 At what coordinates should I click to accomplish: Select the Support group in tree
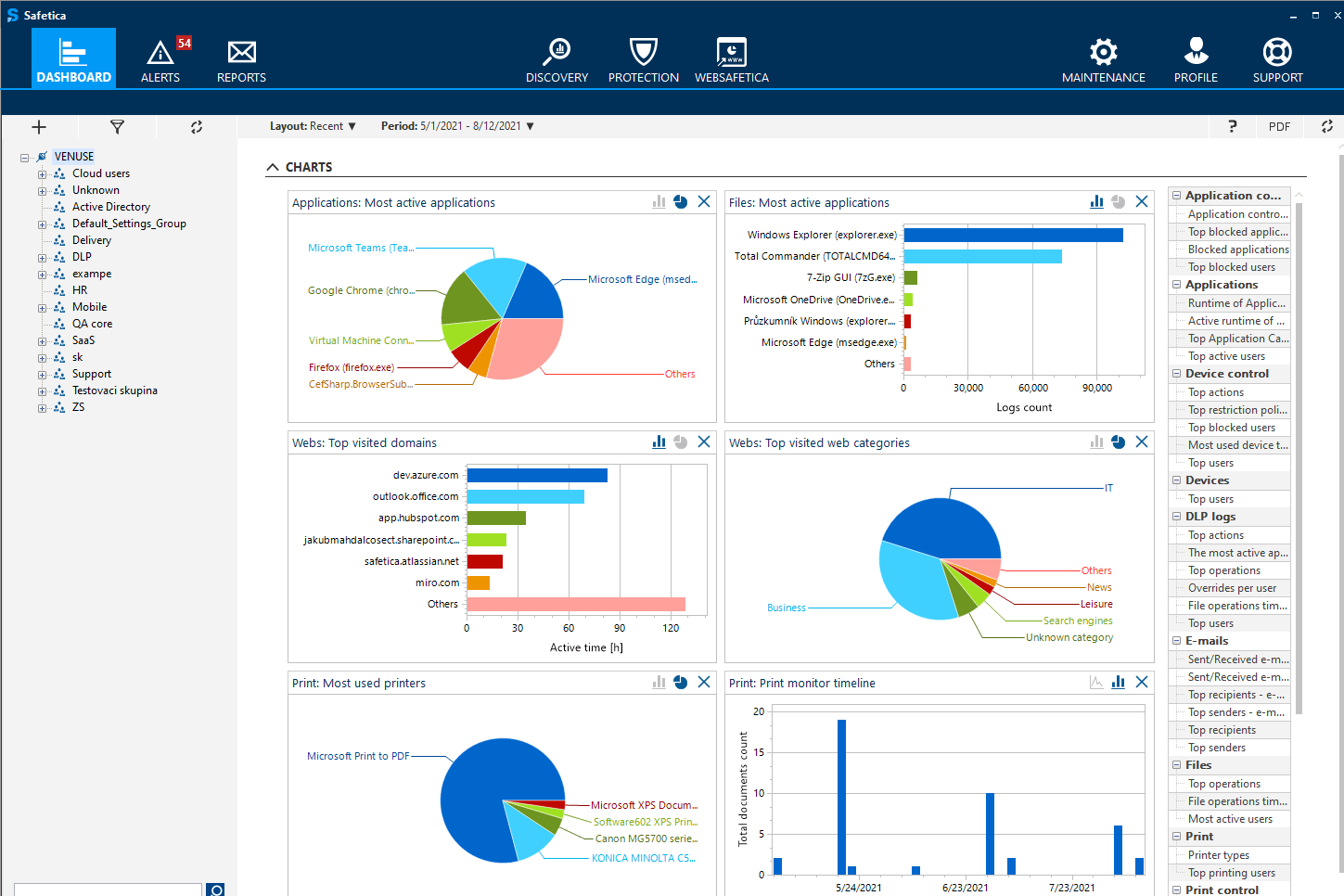pyautogui.click(x=92, y=374)
